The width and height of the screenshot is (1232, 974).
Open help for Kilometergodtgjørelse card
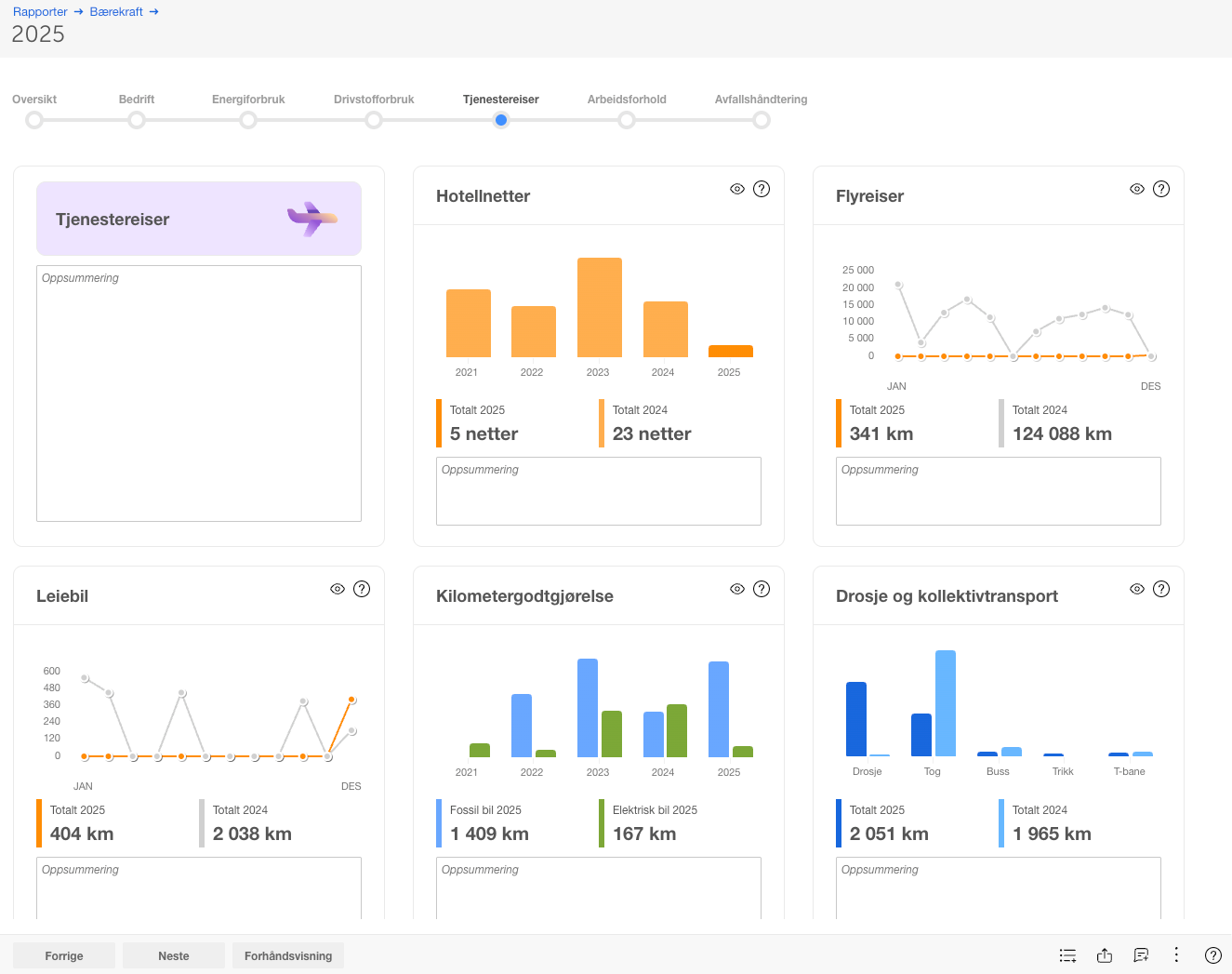click(x=762, y=589)
